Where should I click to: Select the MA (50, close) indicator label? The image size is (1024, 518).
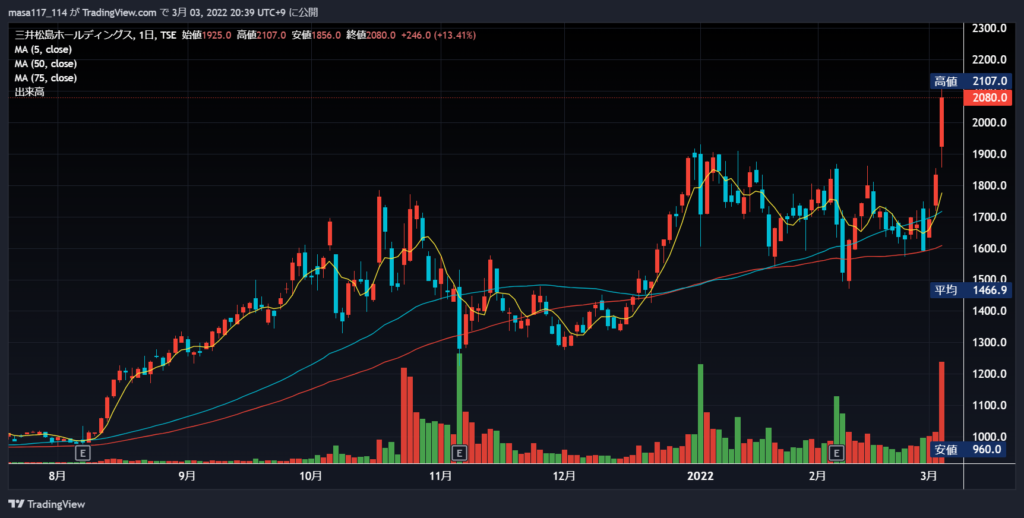coord(46,64)
